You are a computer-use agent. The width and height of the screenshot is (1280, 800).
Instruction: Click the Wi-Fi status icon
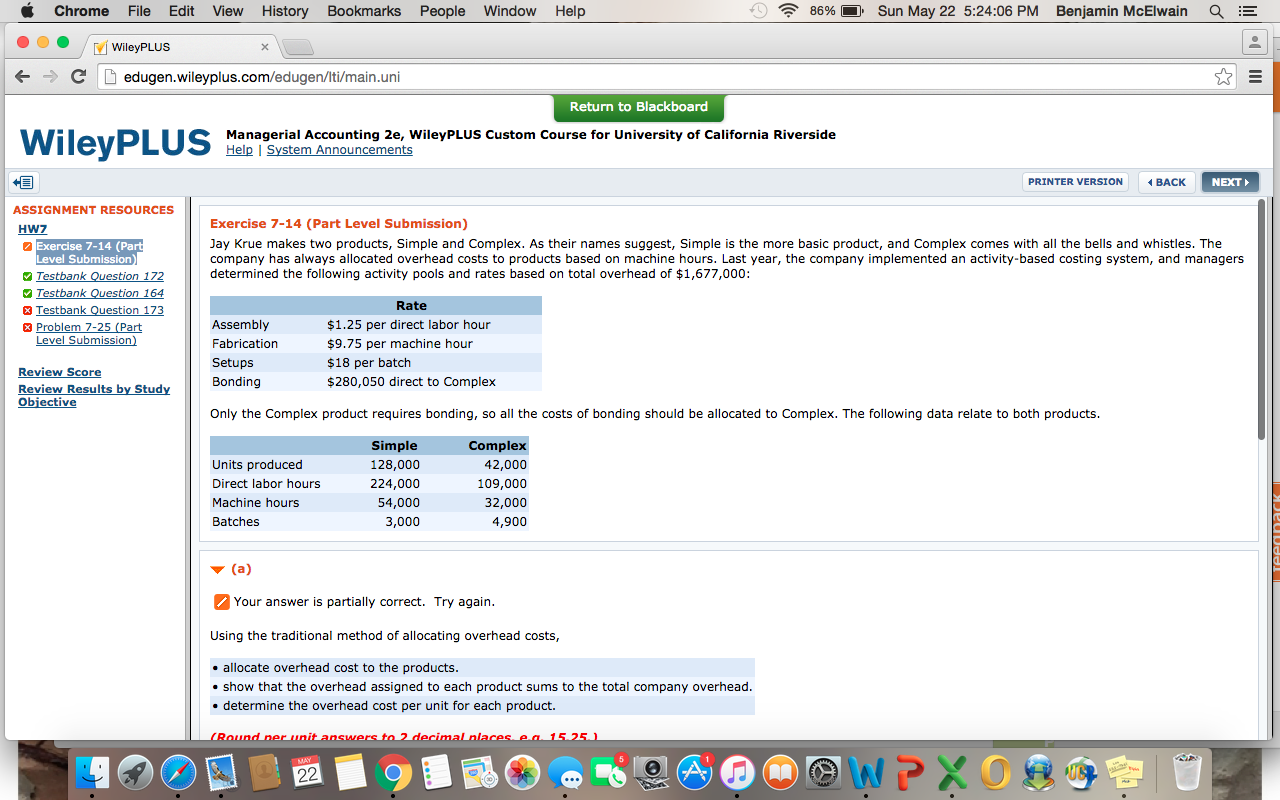789,11
